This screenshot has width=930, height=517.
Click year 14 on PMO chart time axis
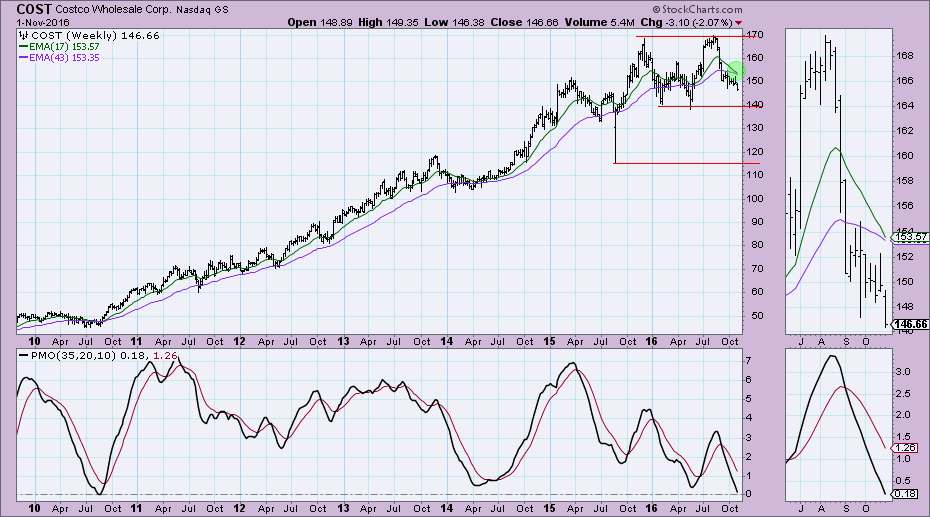tap(447, 508)
